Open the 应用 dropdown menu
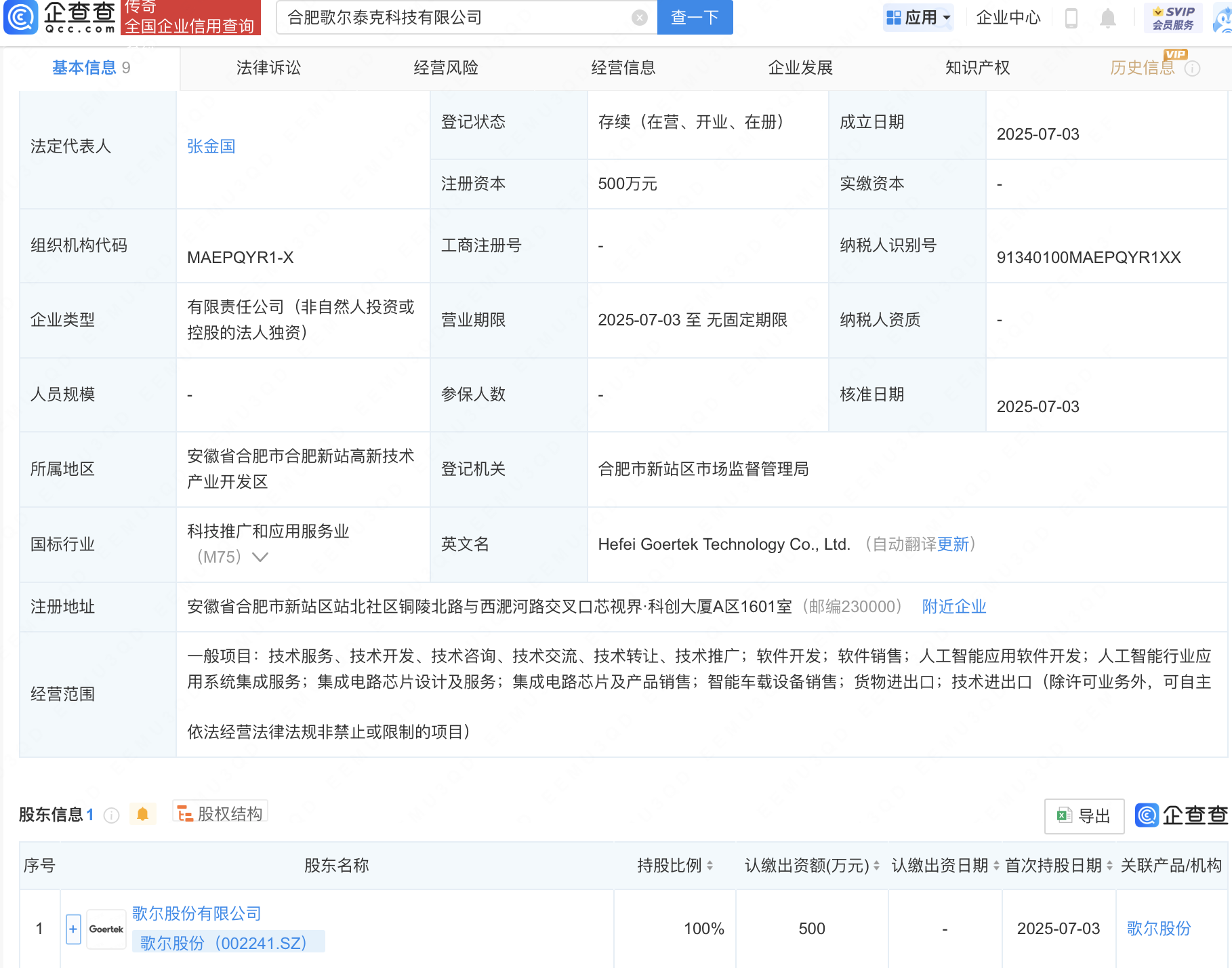 pos(918,18)
